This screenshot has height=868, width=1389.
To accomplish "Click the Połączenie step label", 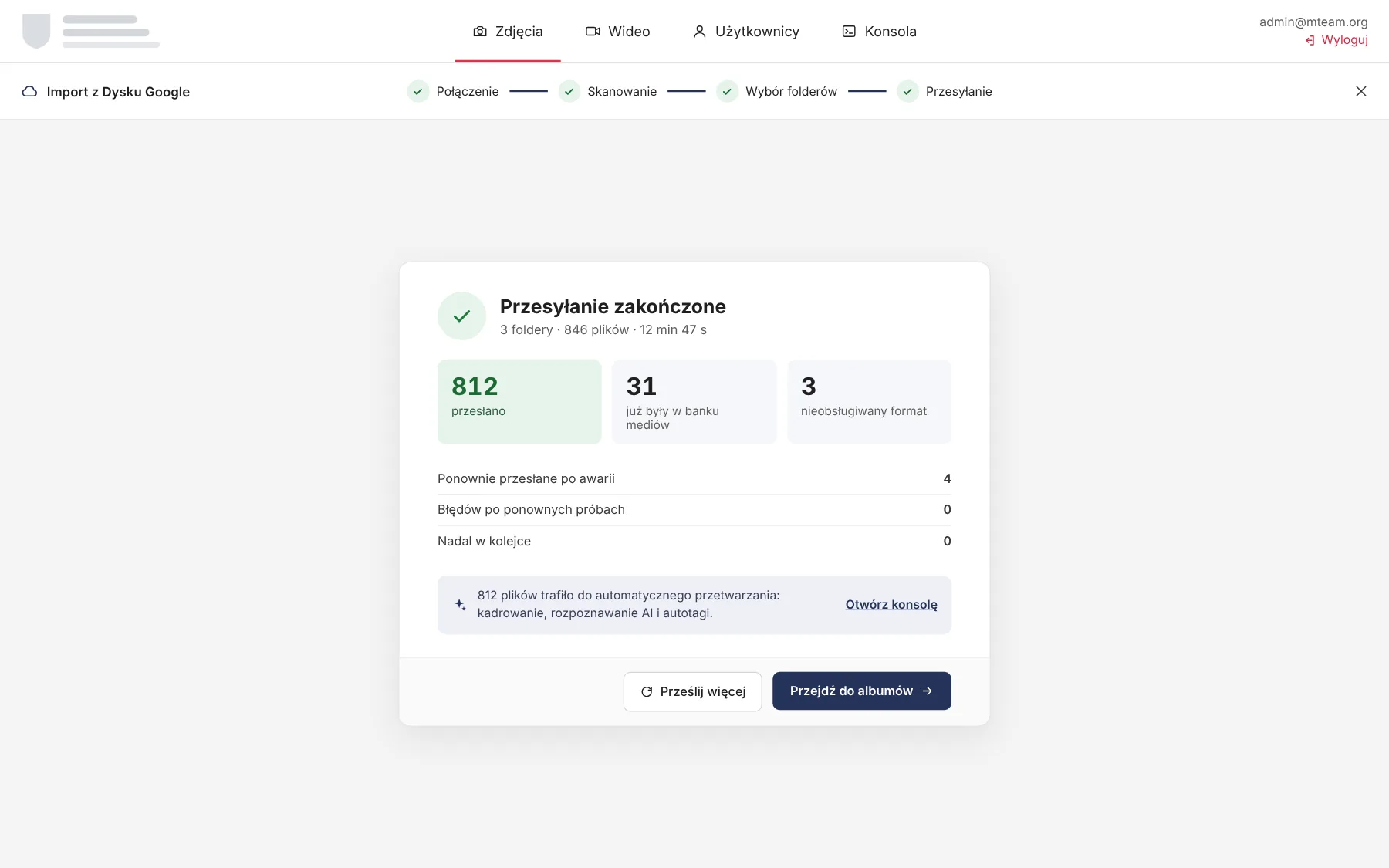I will pyautogui.click(x=468, y=91).
